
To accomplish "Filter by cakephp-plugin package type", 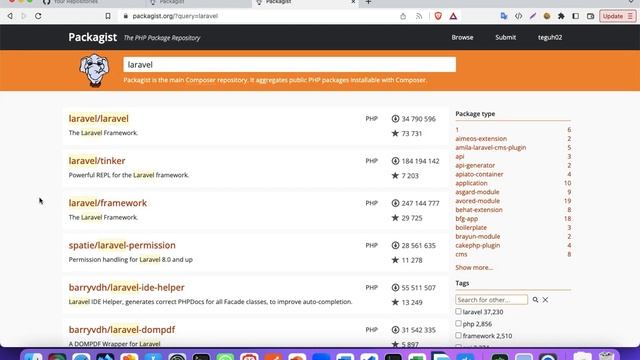I will click(478, 245).
